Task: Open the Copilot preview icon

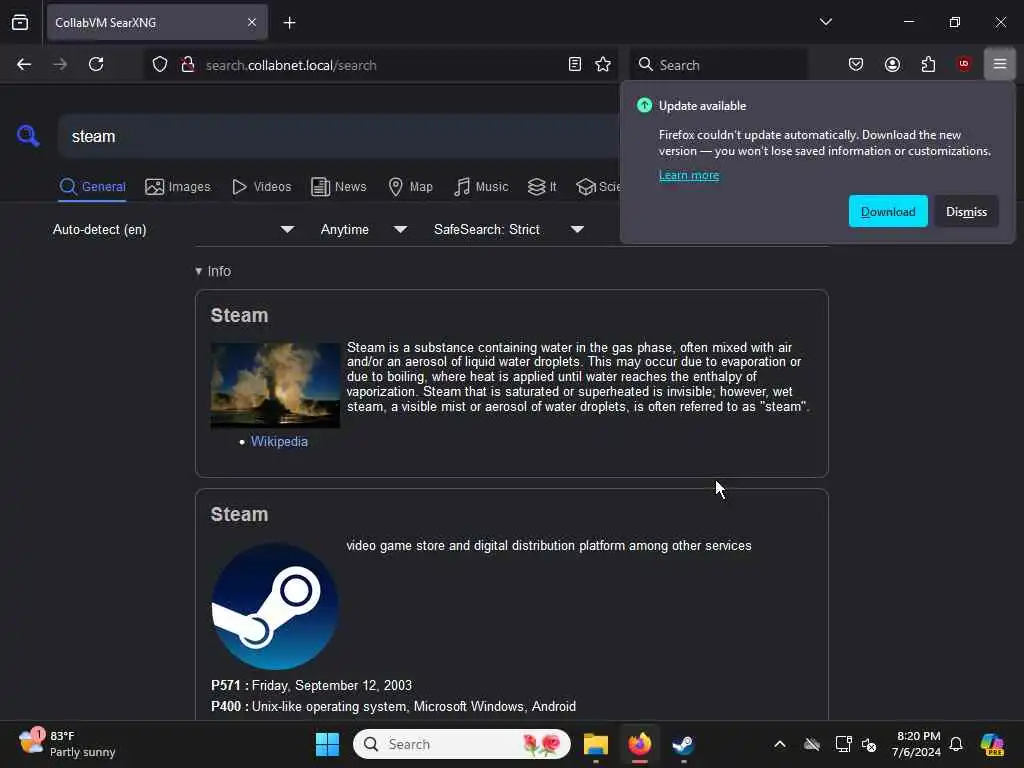Action: coord(992,744)
